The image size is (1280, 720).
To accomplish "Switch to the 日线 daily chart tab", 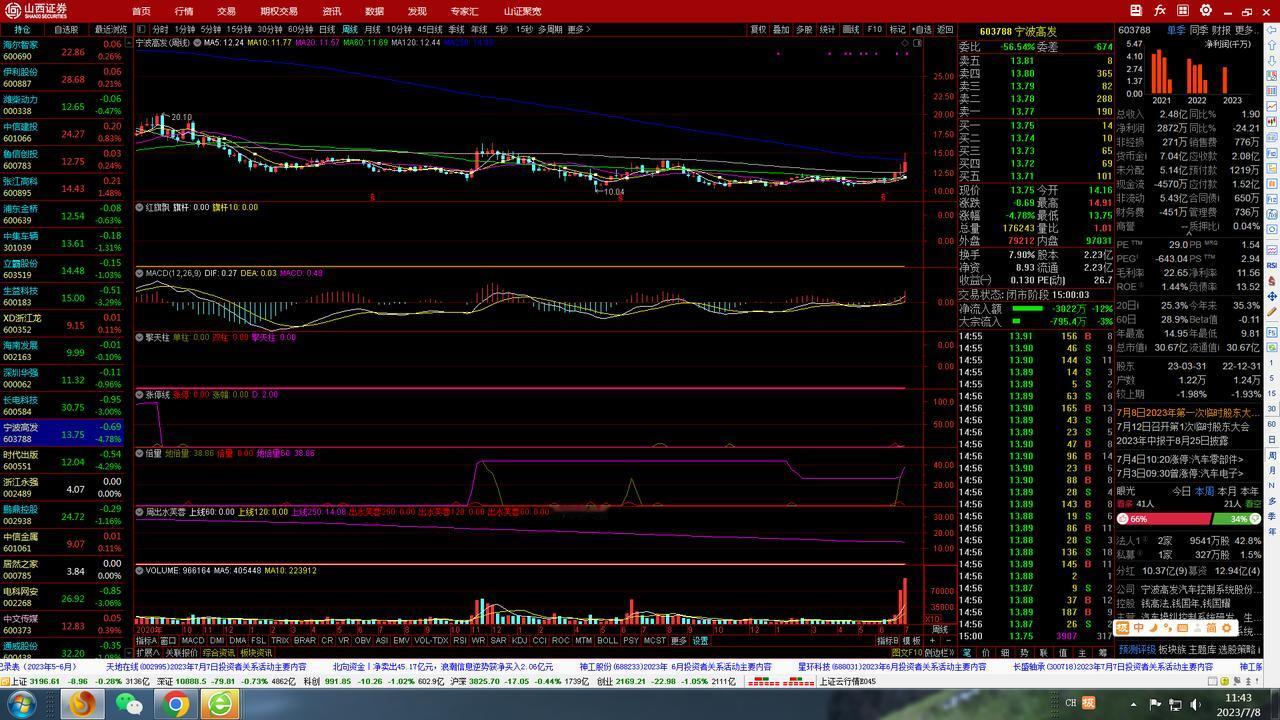I will 327,30.
